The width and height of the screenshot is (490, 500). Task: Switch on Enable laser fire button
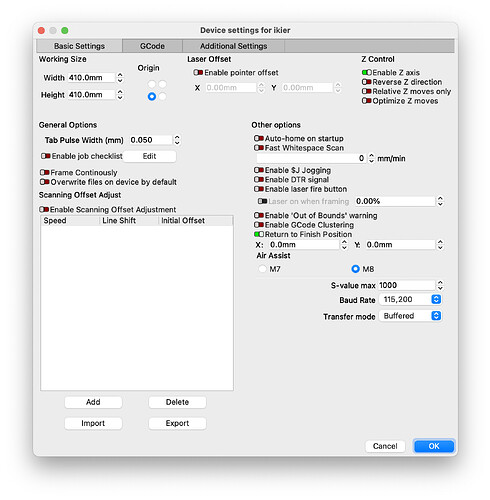[259, 189]
